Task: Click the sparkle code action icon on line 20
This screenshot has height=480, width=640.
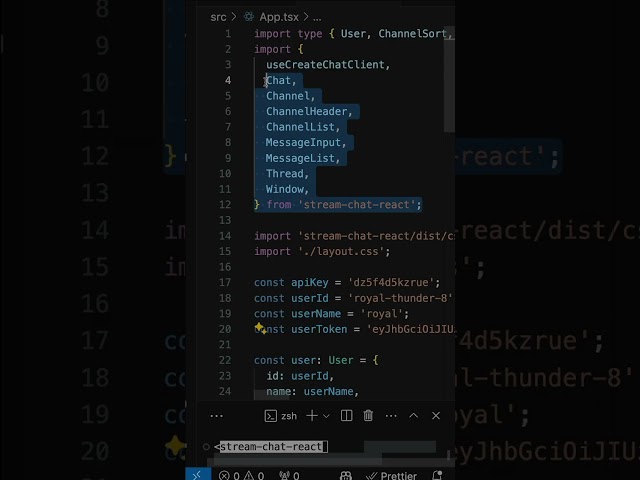Action: (x=260, y=328)
